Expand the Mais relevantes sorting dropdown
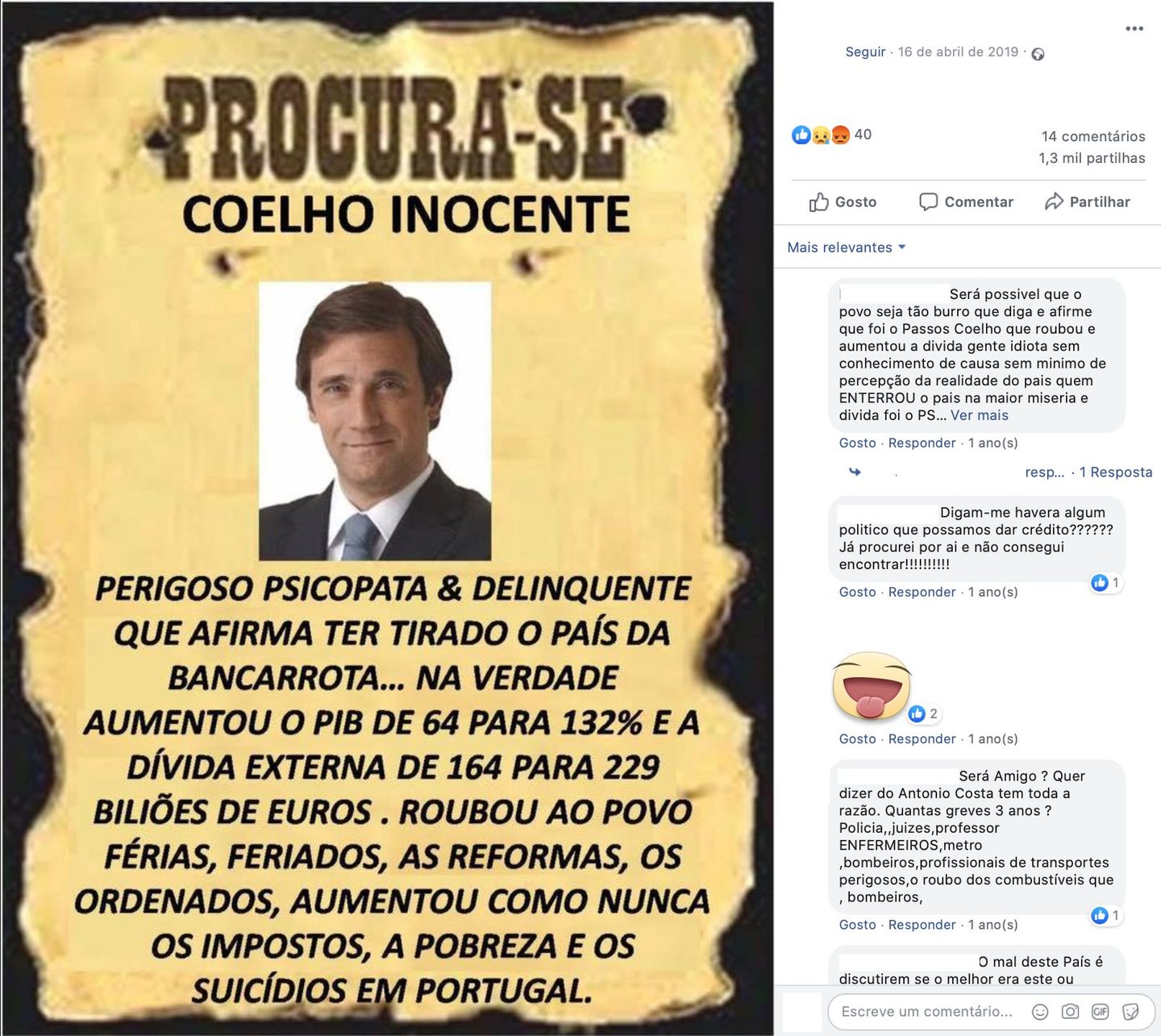The image size is (1161, 1036). coord(847,248)
